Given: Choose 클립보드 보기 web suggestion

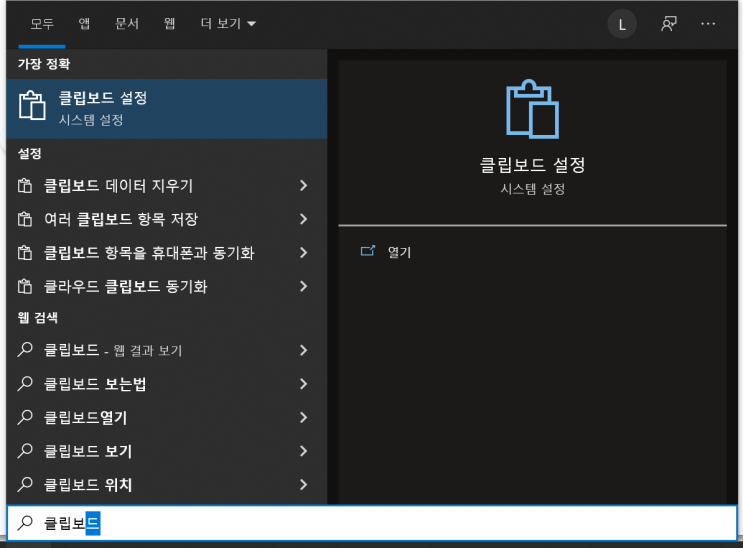Looking at the screenshot, I should 167,451.
